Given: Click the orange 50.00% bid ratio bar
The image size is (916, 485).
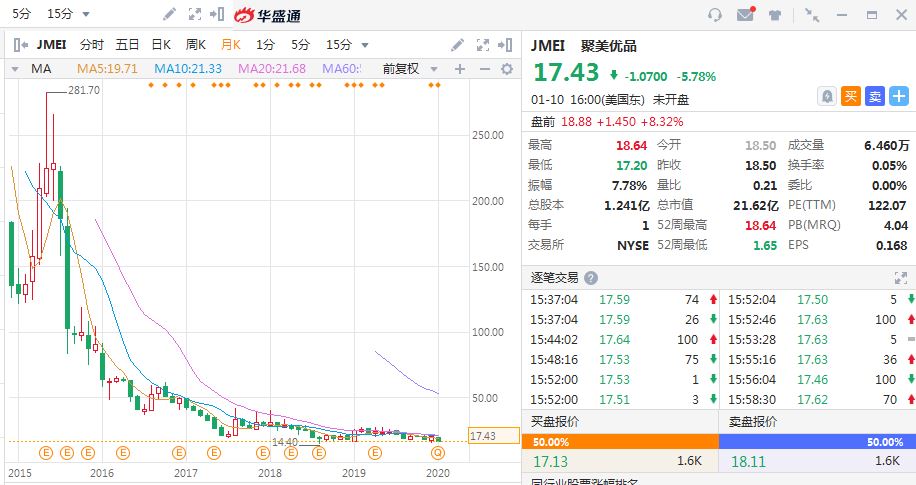Looking at the screenshot, I should click(x=620, y=442).
